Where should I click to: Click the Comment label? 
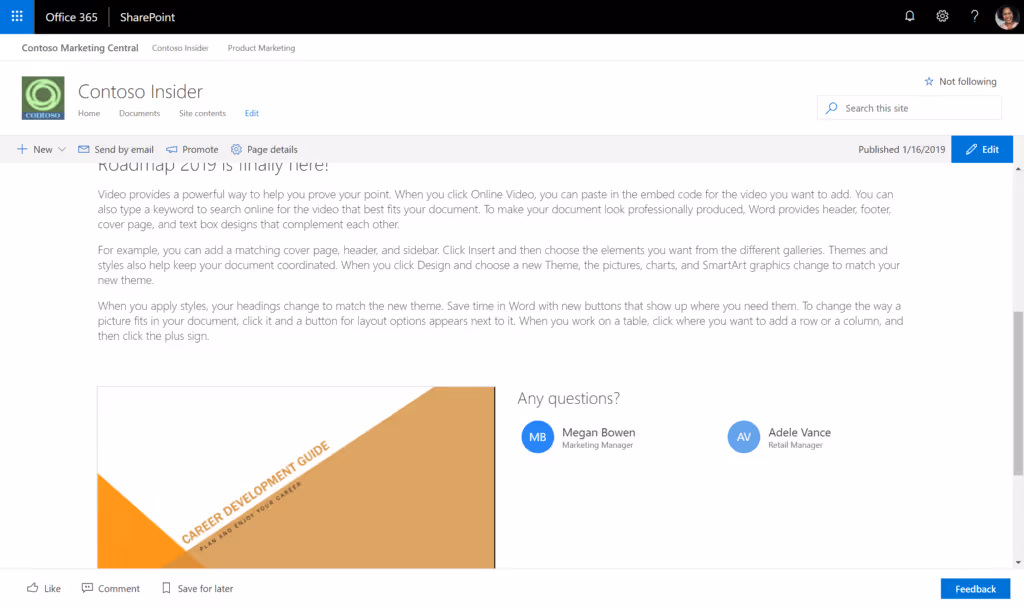pos(119,588)
